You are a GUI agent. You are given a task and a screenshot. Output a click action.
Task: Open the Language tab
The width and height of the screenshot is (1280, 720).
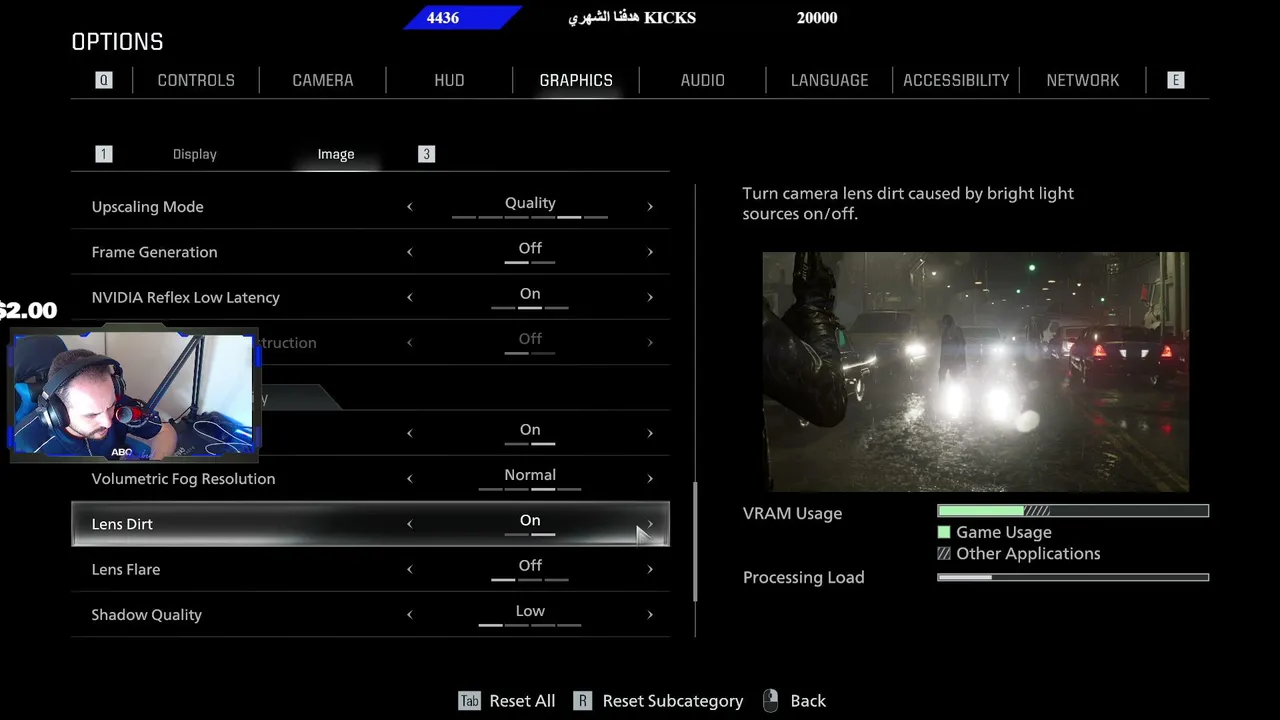(x=829, y=80)
